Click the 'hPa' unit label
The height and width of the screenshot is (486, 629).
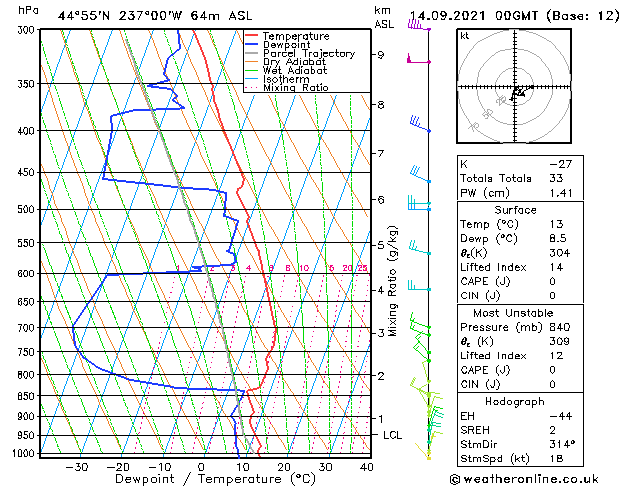pyautogui.click(x=28, y=10)
